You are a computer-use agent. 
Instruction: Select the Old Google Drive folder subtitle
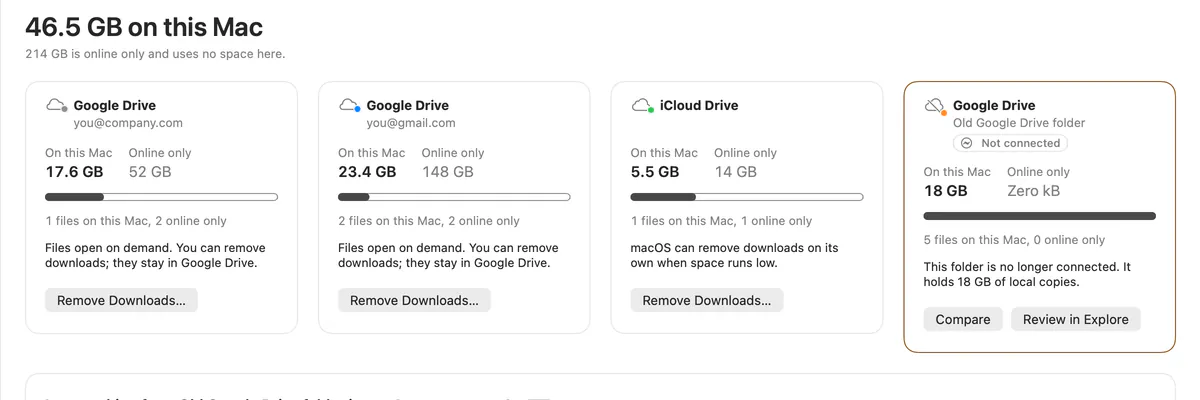(x=1019, y=123)
